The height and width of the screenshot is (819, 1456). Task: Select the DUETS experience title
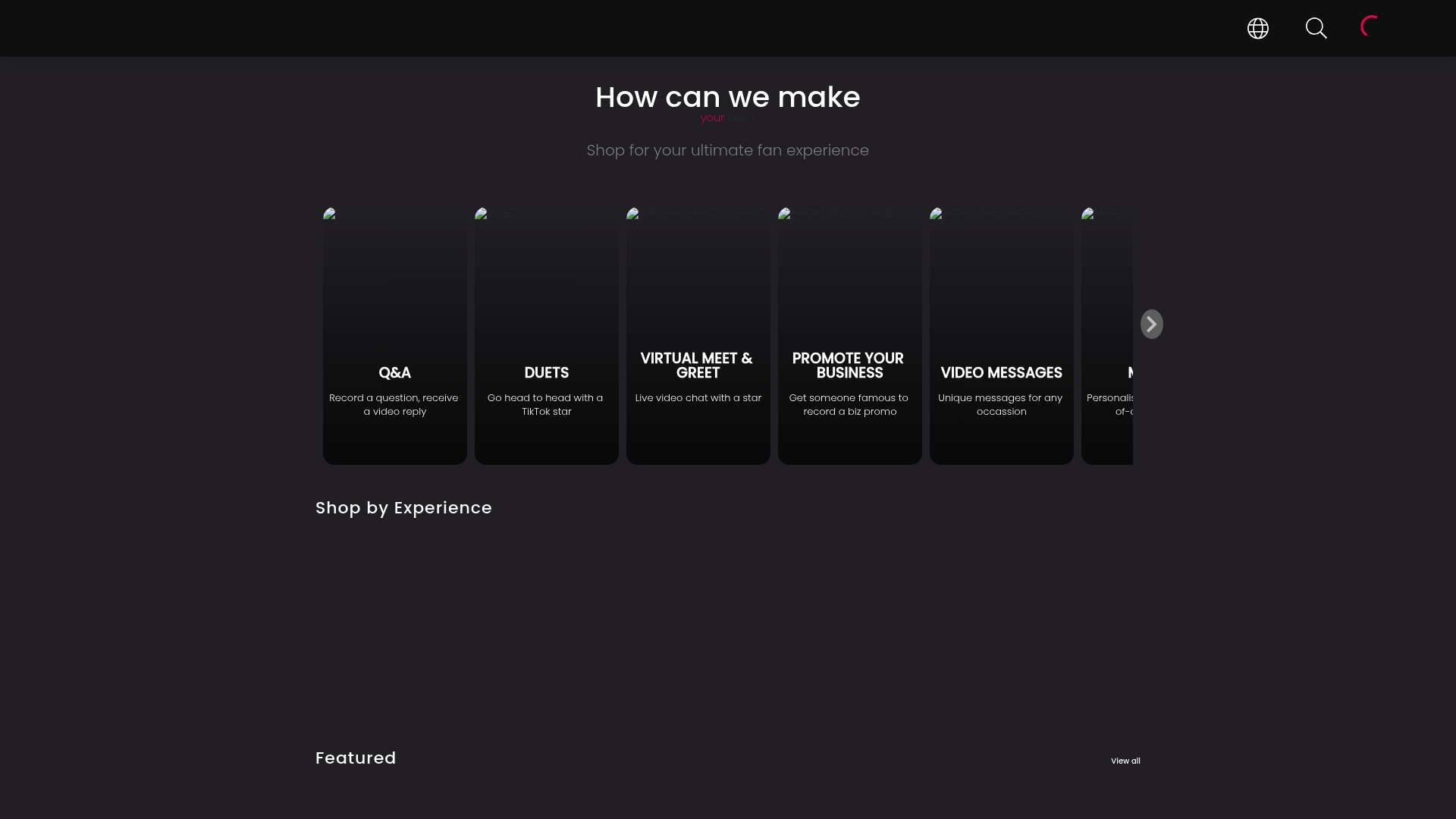coord(546,373)
